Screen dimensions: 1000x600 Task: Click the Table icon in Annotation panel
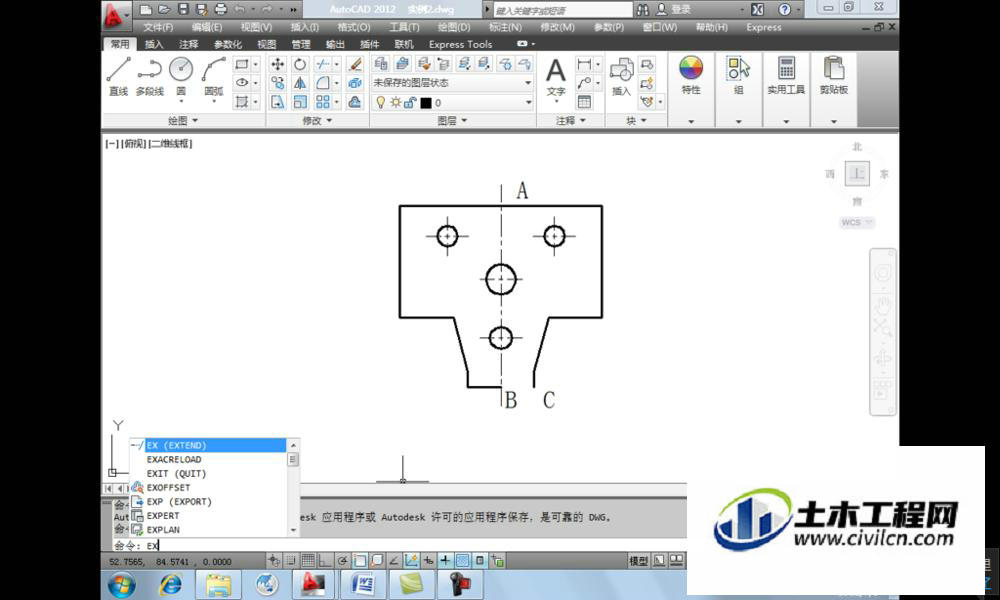[584, 102]
